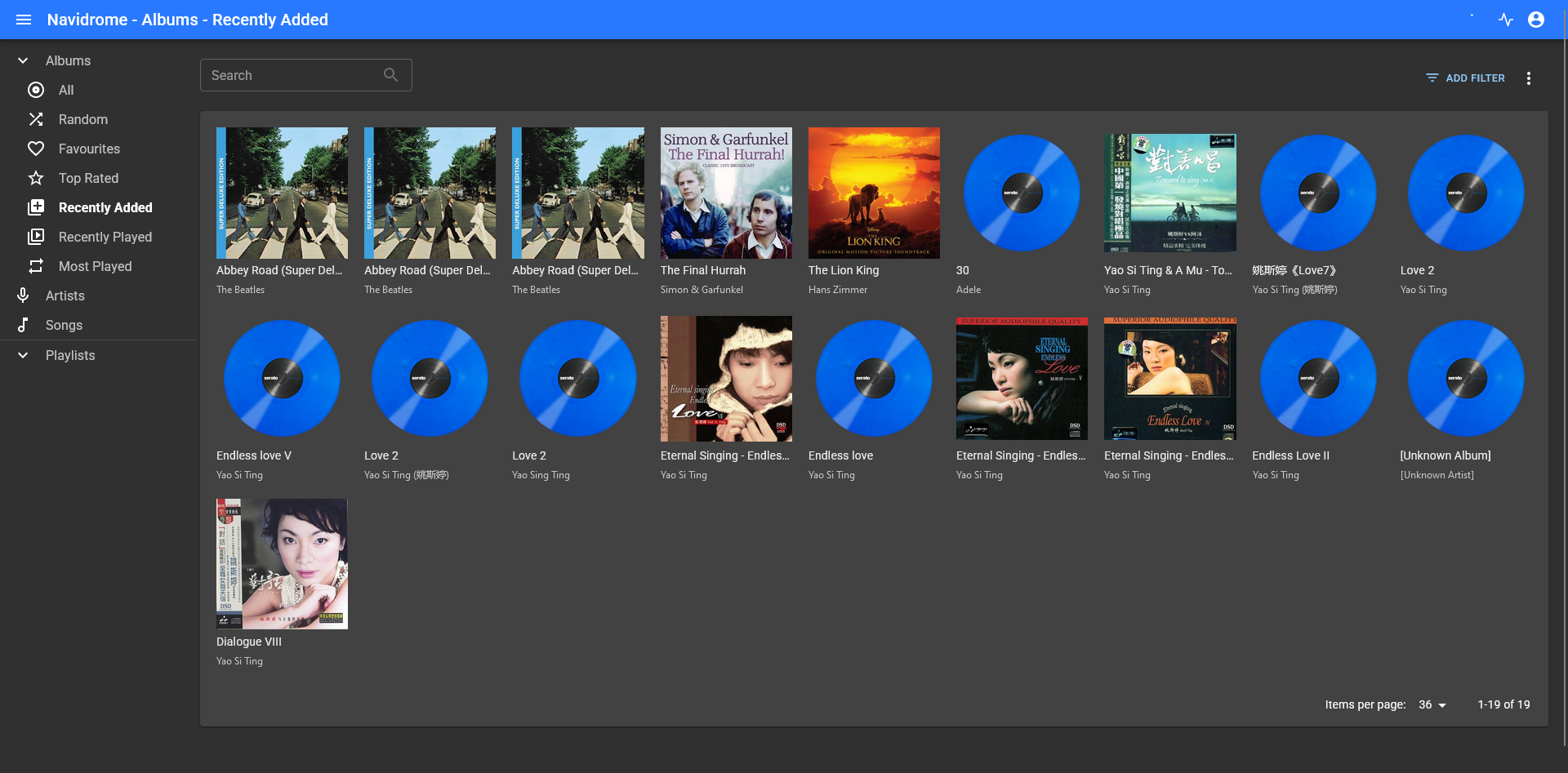Viewport: 1568px width, 773px height.
Task: Click the Yao Sing Ting artist link
Action: [x=541, y=475]
